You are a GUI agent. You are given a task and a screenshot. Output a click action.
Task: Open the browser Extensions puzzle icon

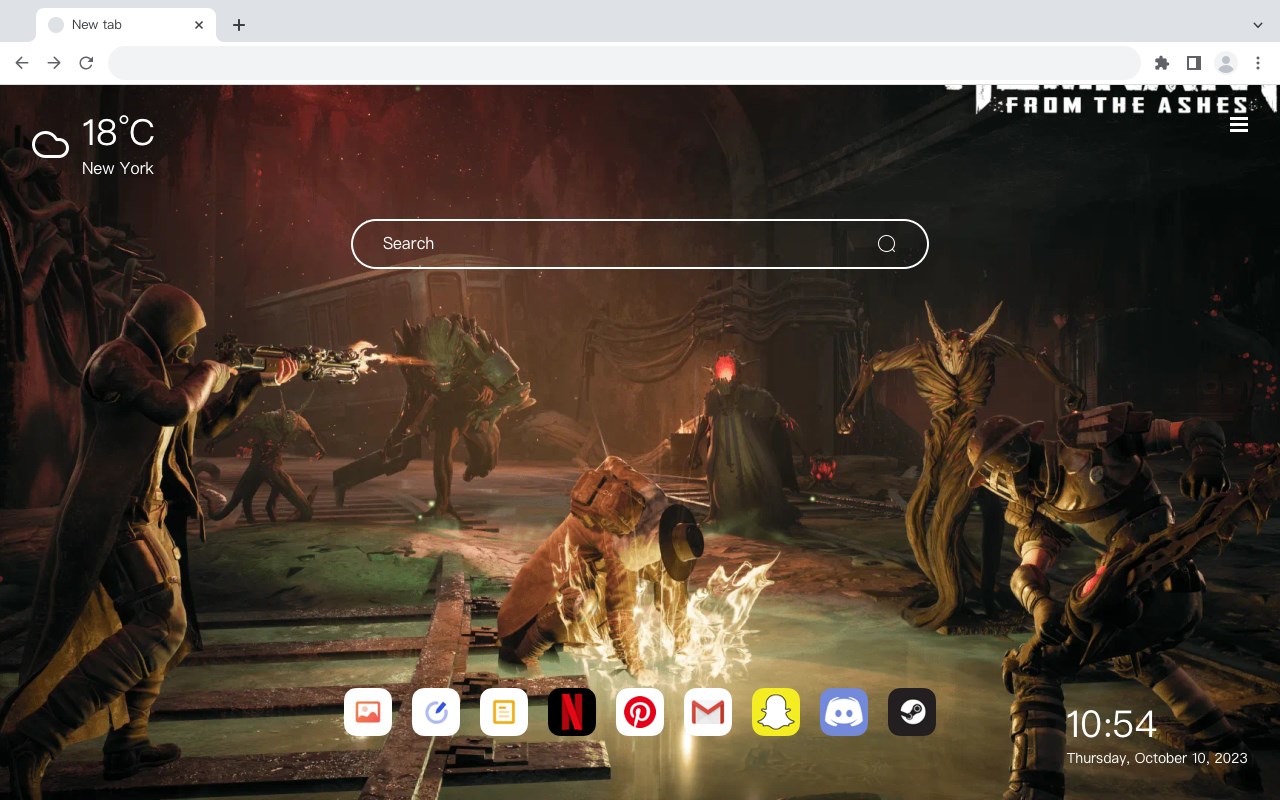1161,63
